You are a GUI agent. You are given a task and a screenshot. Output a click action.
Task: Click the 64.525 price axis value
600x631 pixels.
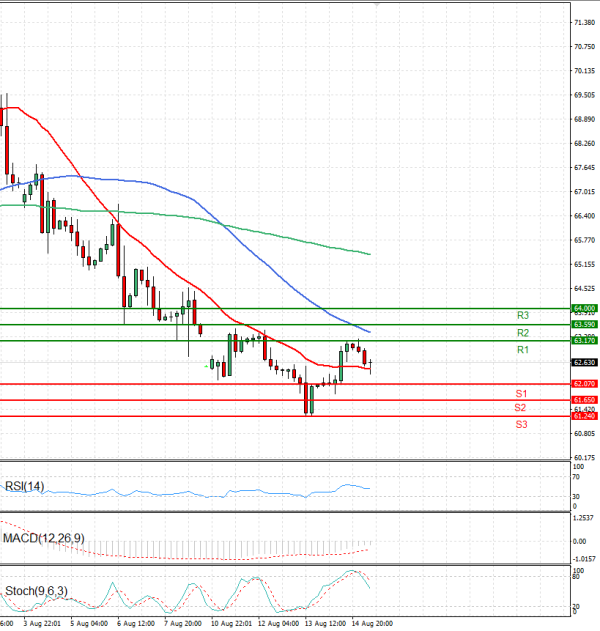(x=584, y=288)
